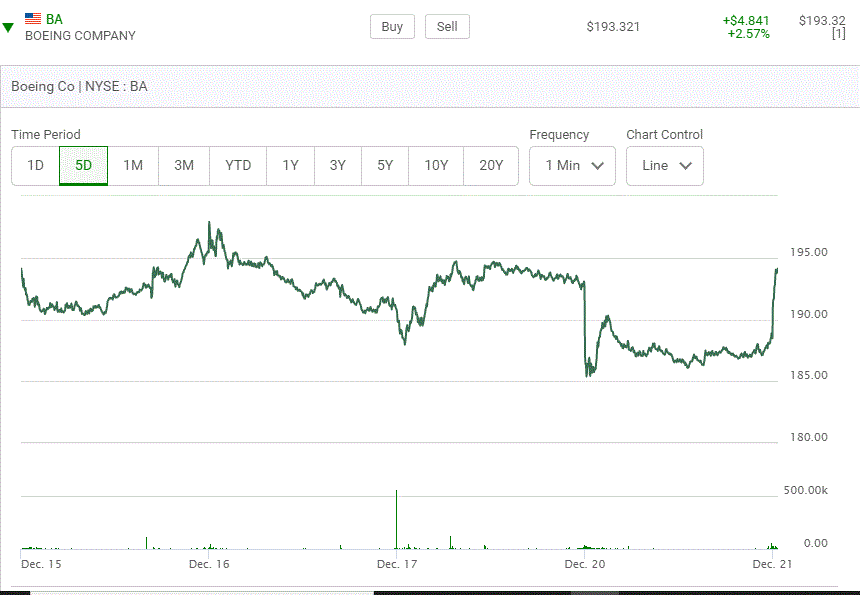Click the 500.00k volume axis label
The width and height of the screenshot is (860, 595).
click(806, 490)
